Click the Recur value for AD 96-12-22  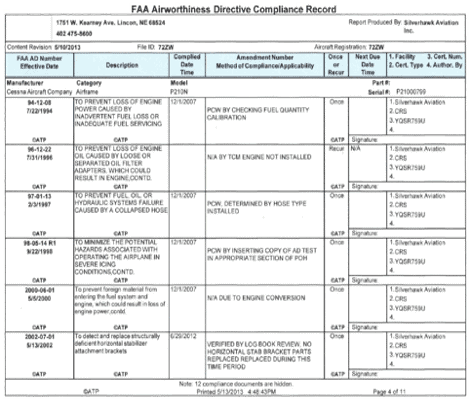[336, 149]
